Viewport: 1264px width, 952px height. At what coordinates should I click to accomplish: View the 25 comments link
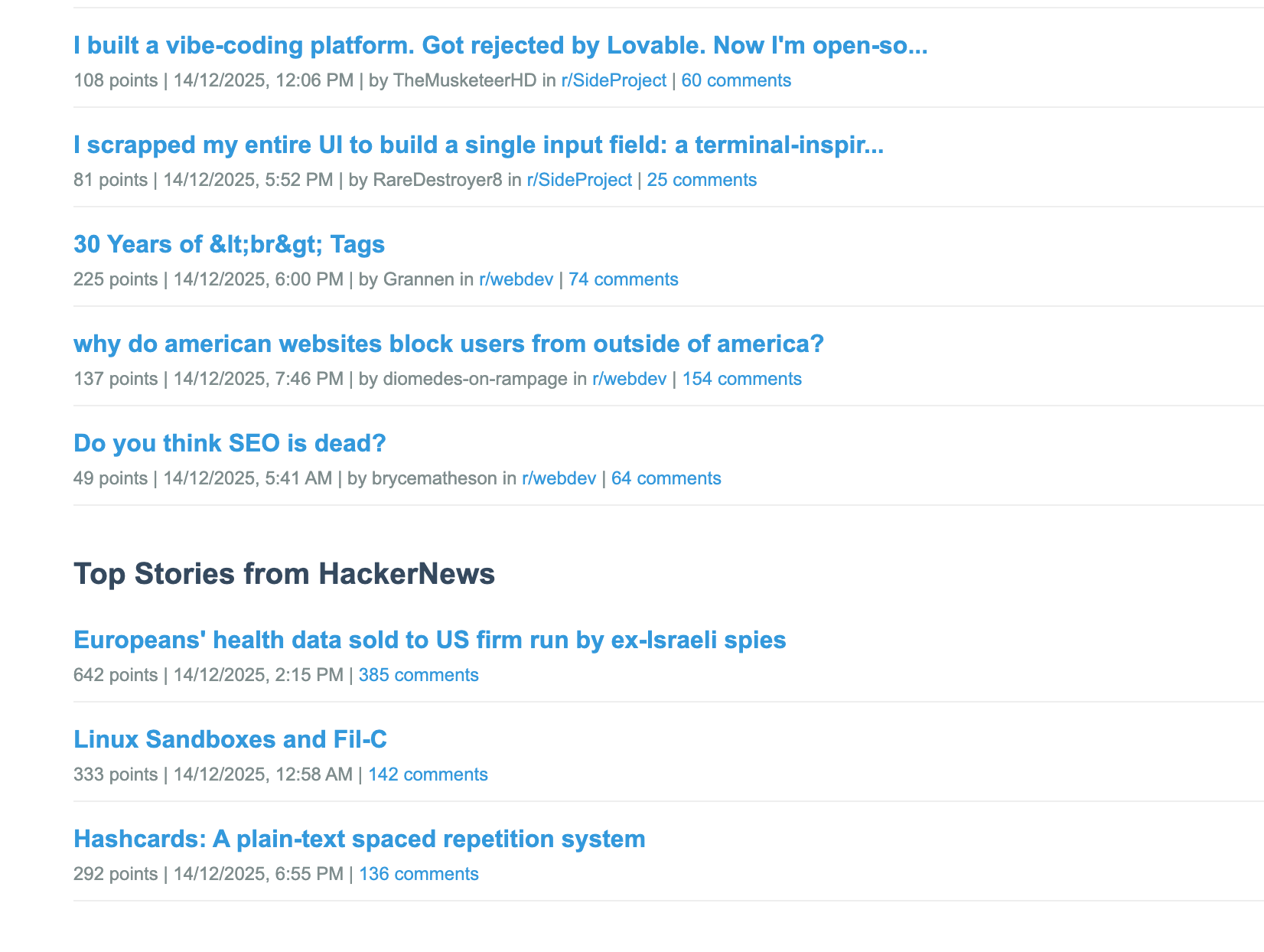[702, 180]
